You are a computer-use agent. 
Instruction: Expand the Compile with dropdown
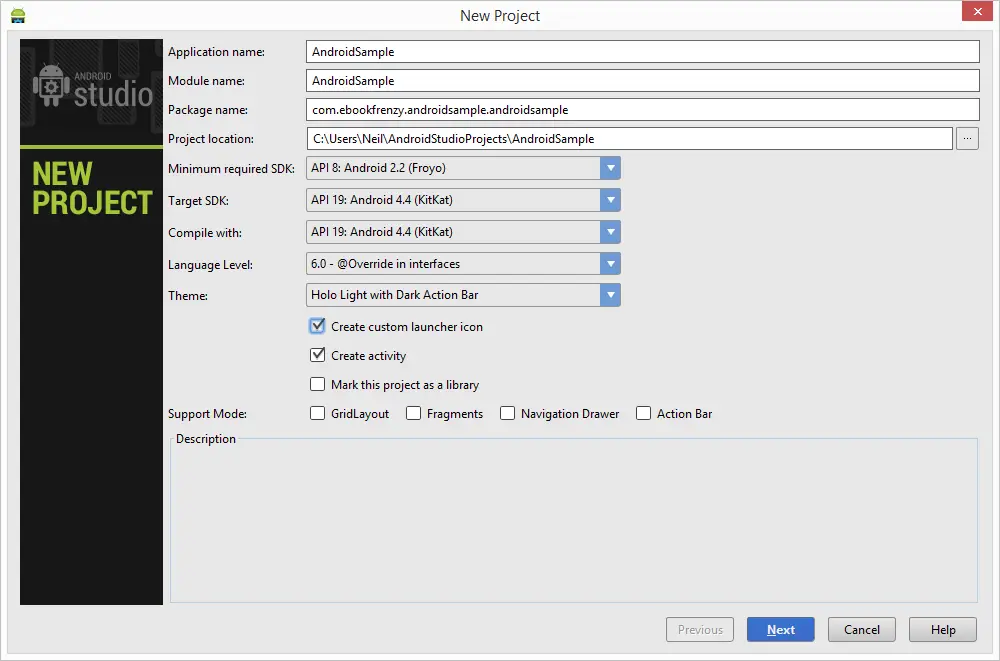tap(611, 232)
